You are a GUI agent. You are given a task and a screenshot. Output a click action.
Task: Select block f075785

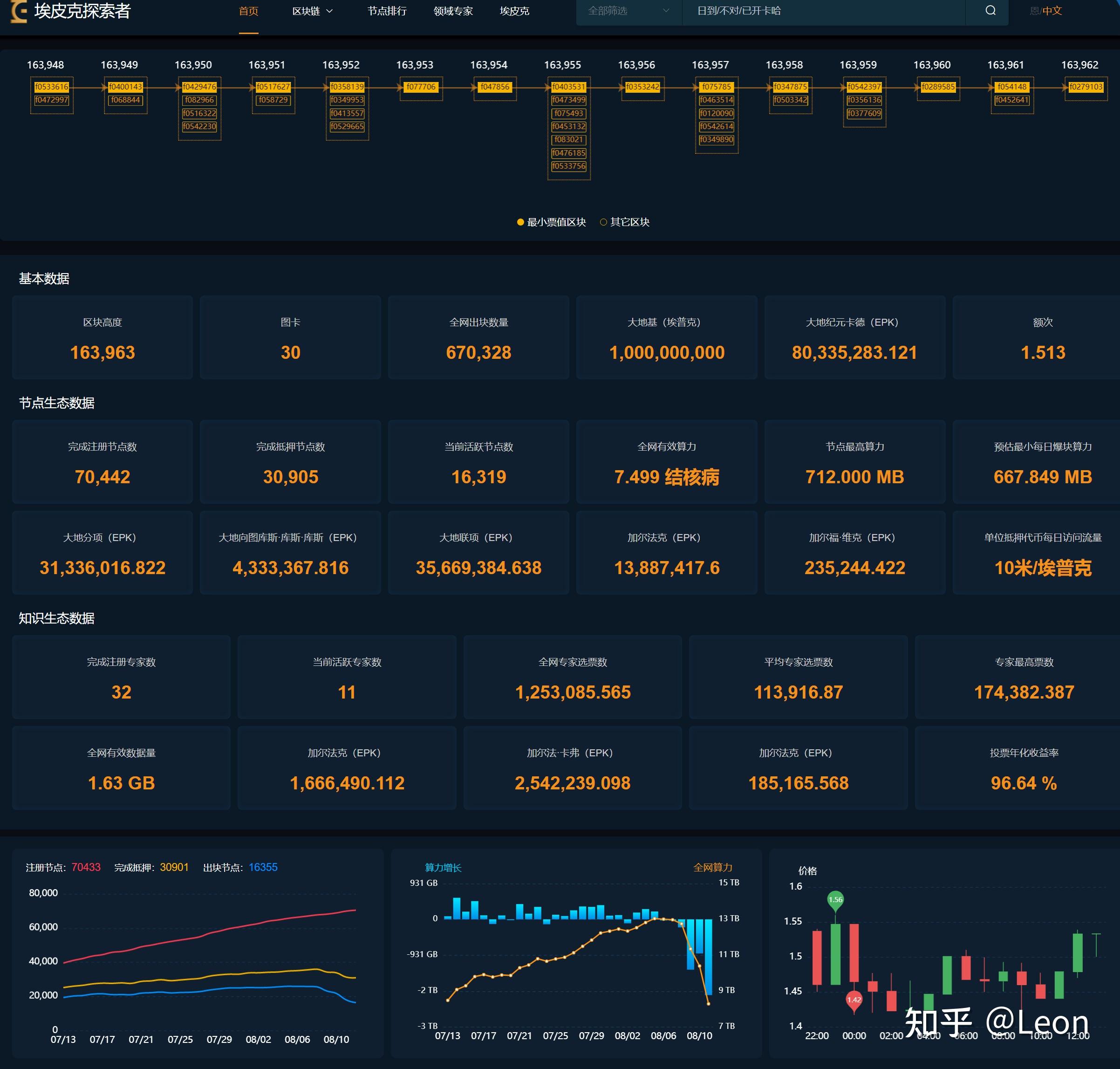(717, 87)
